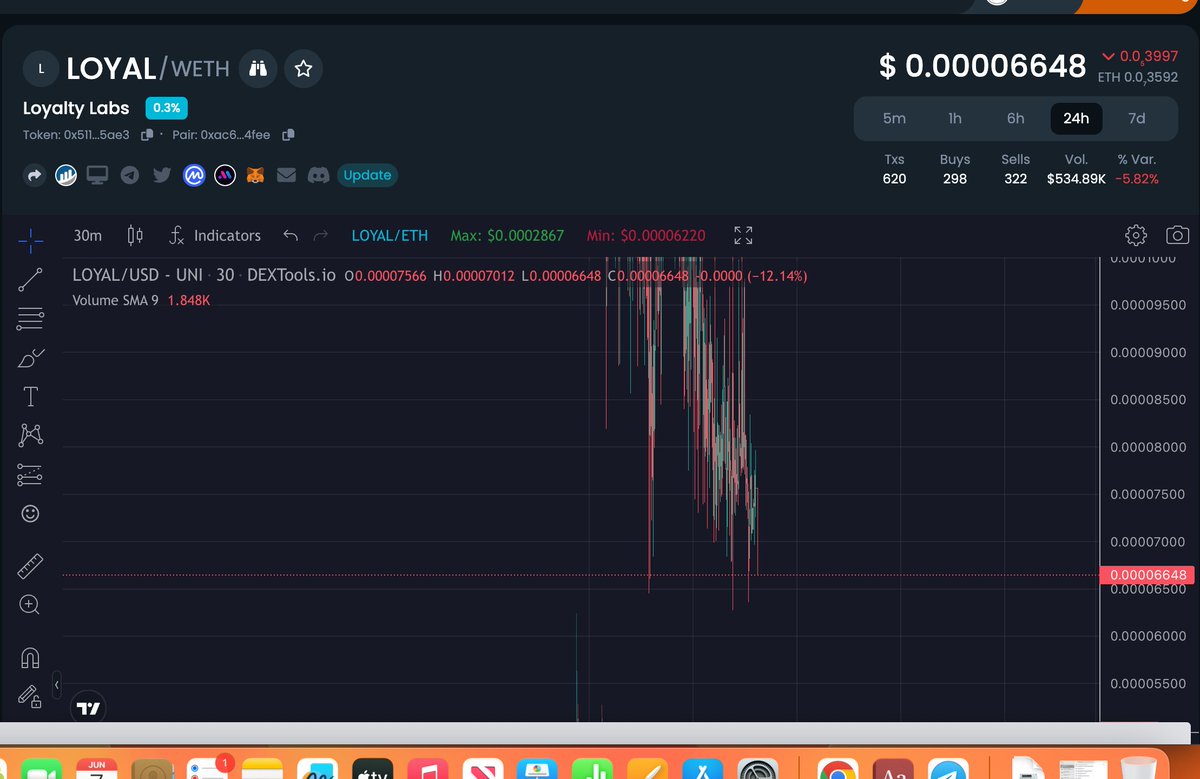Viewport: 1200px width, 779px height.
Task: Open the CoinMarketCap icon link
Action: click(193, 175)
